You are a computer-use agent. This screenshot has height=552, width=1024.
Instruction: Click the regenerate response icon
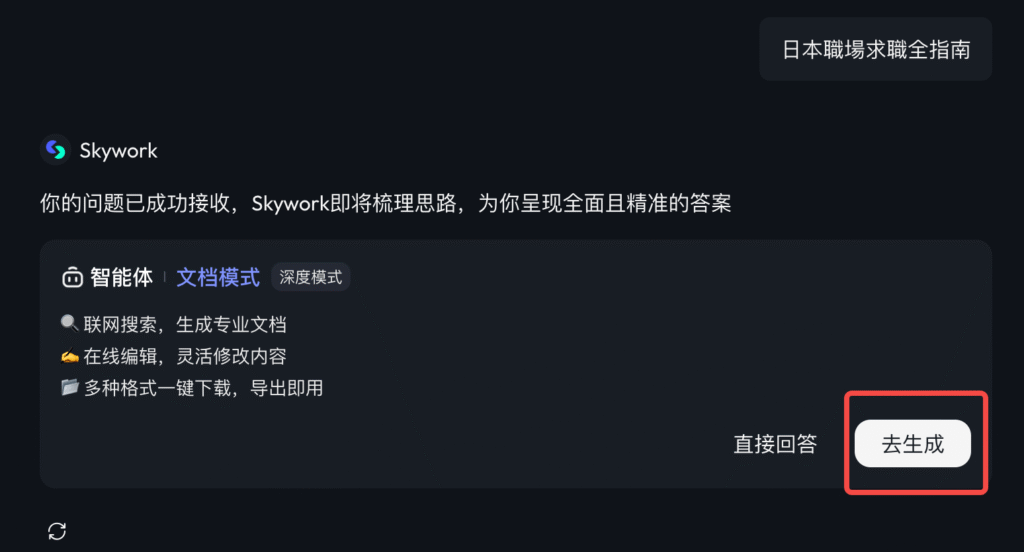57,531
